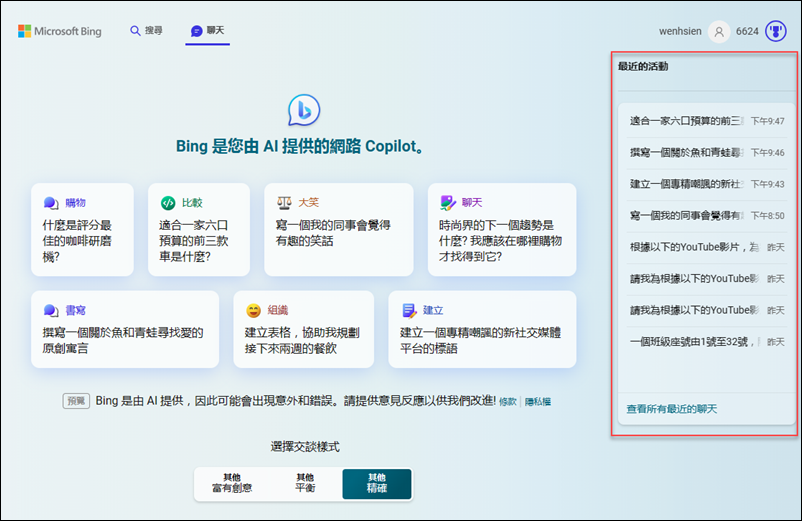The height and width of the screenshot is (521, 802).
Task: Click the 購物 chat bubble icon
Action: point(51,203)
